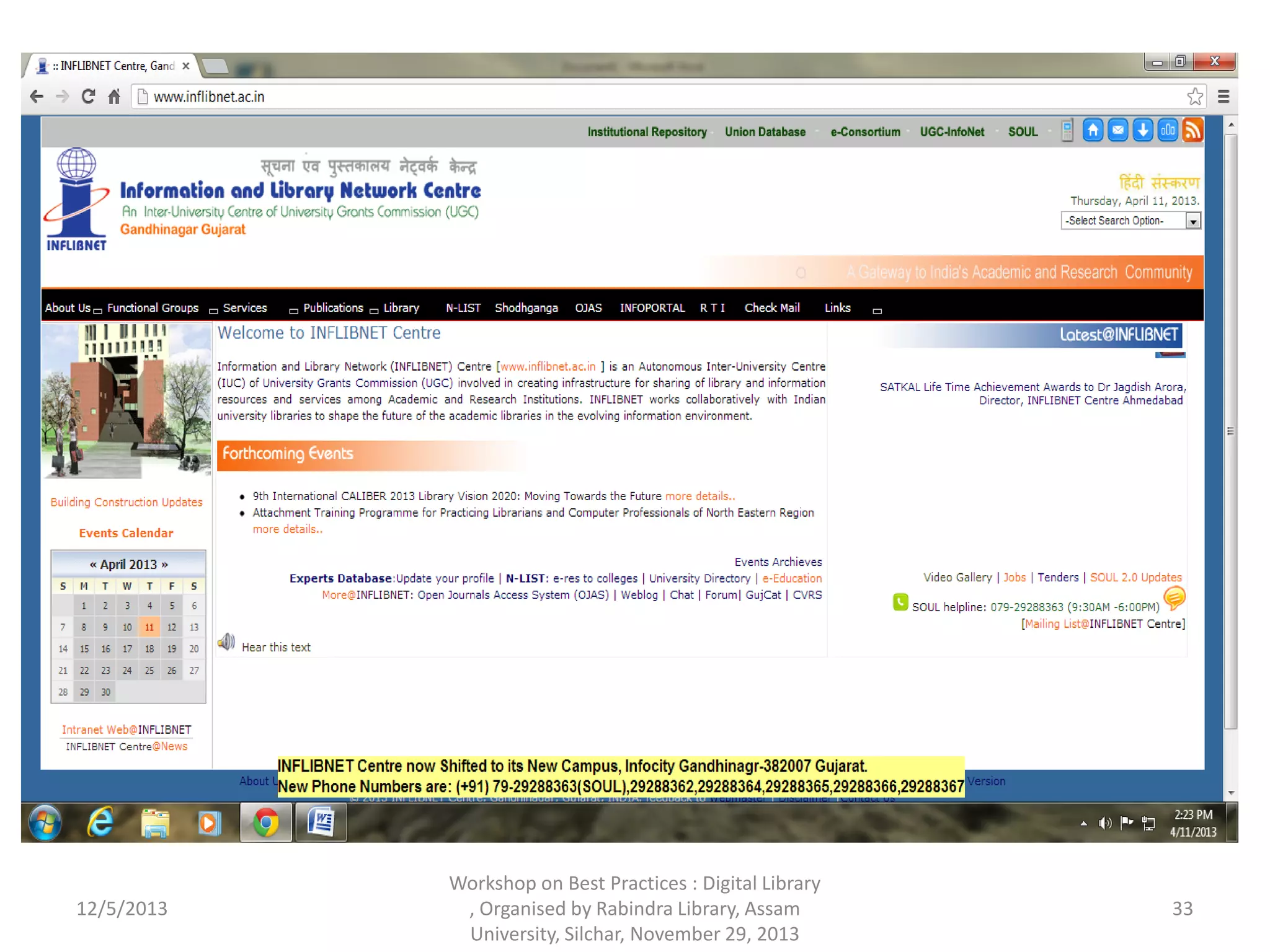Click the blue statistics chart icon
The height and width of the screenshot is (952, 1270).
pyautogui.click(x=1168, y=130)
